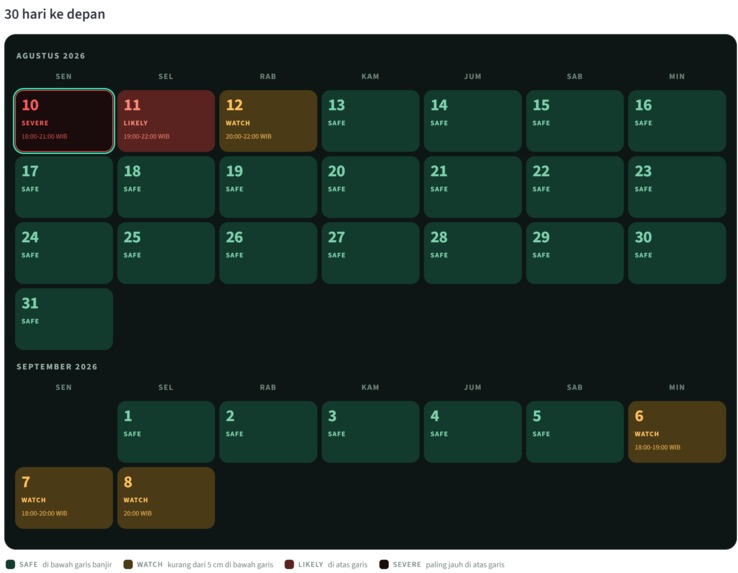
Task: Click legend text 'di bawah garis banjir'
Action: [77, 564]
